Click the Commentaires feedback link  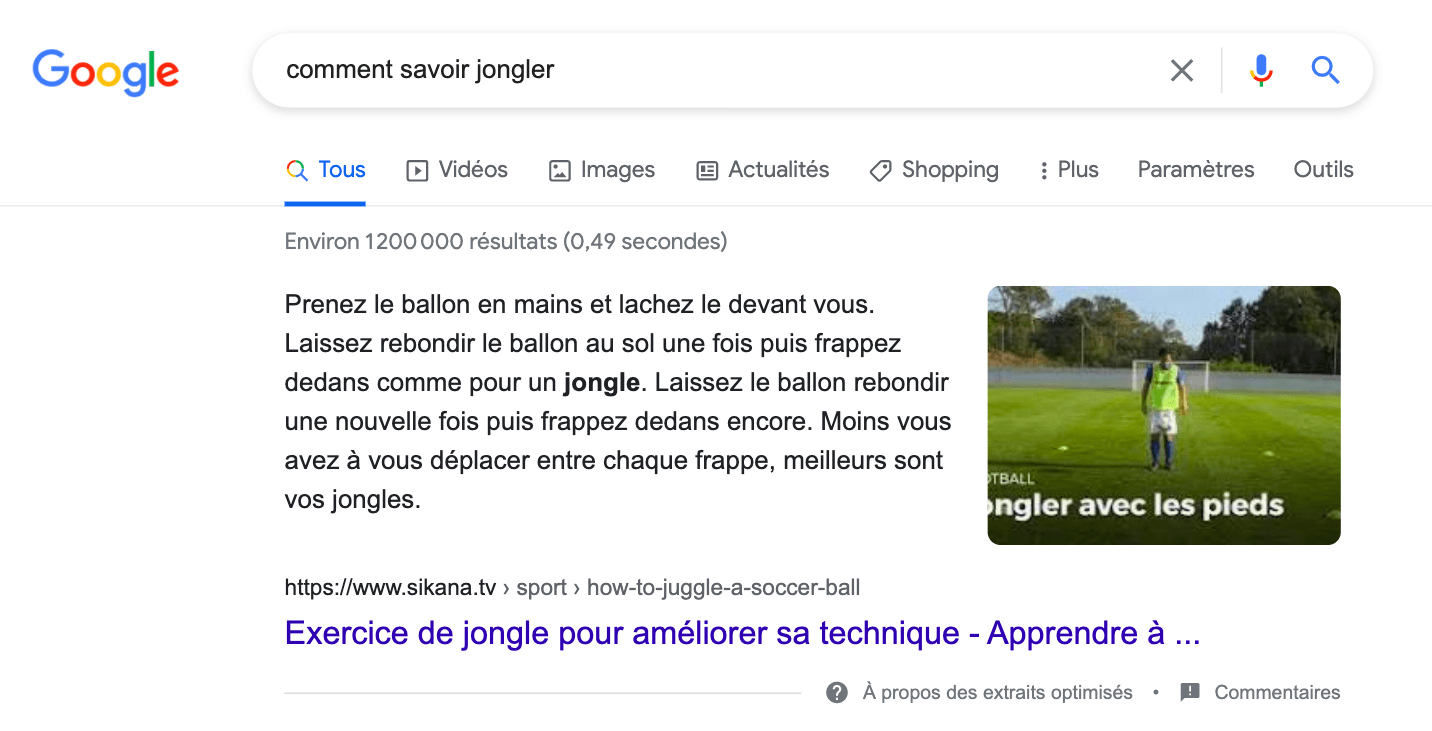[1277, 692]
